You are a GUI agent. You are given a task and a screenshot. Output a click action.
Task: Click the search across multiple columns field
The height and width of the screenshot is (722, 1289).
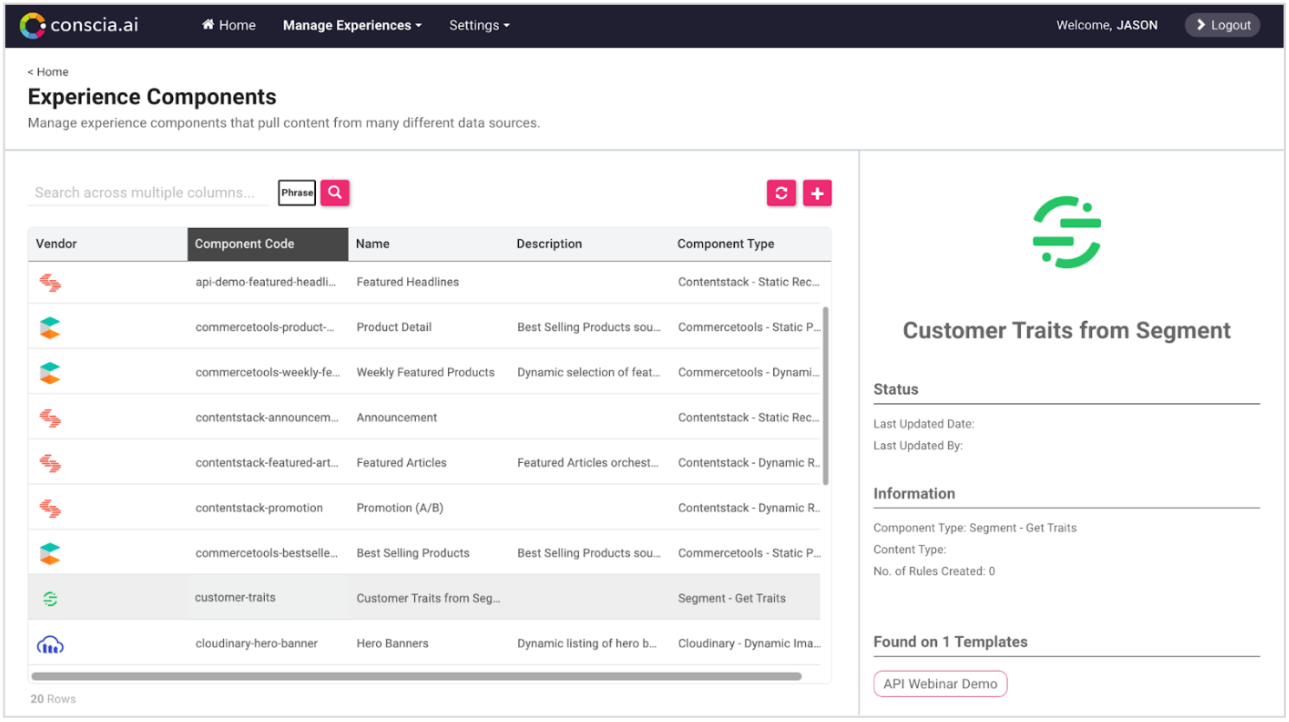(x=148, y=193)
